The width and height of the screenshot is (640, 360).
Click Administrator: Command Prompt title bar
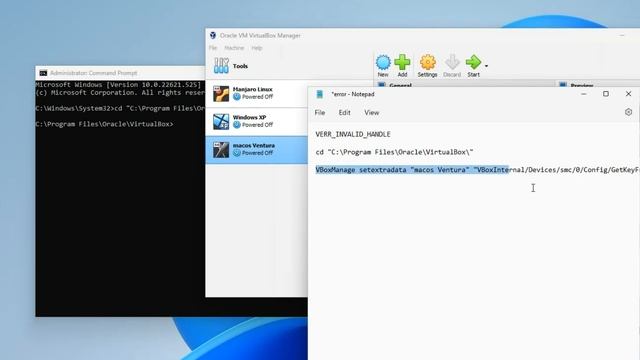point(120,73)
